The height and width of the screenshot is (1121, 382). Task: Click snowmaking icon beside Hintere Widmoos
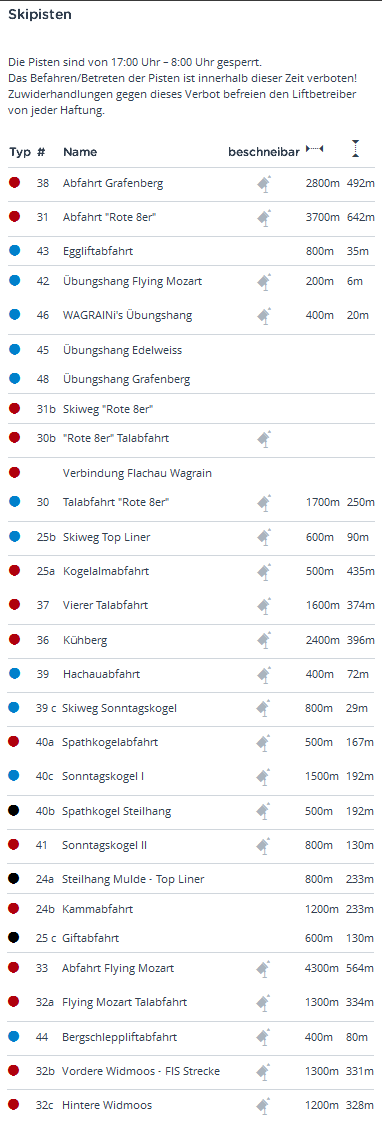coord(264,1105)
